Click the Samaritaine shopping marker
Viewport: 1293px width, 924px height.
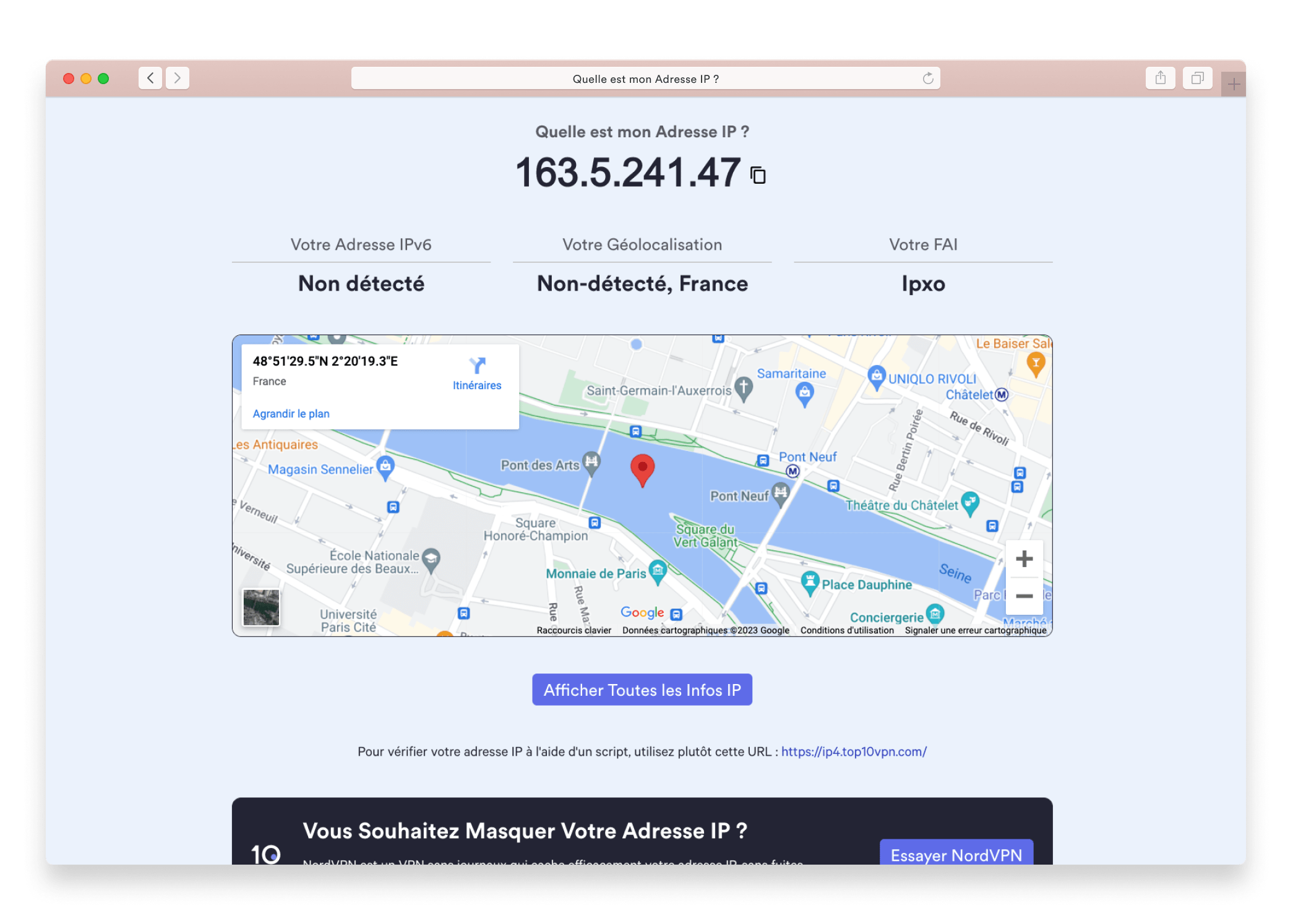pyautogui.click(x=804, y=393)
